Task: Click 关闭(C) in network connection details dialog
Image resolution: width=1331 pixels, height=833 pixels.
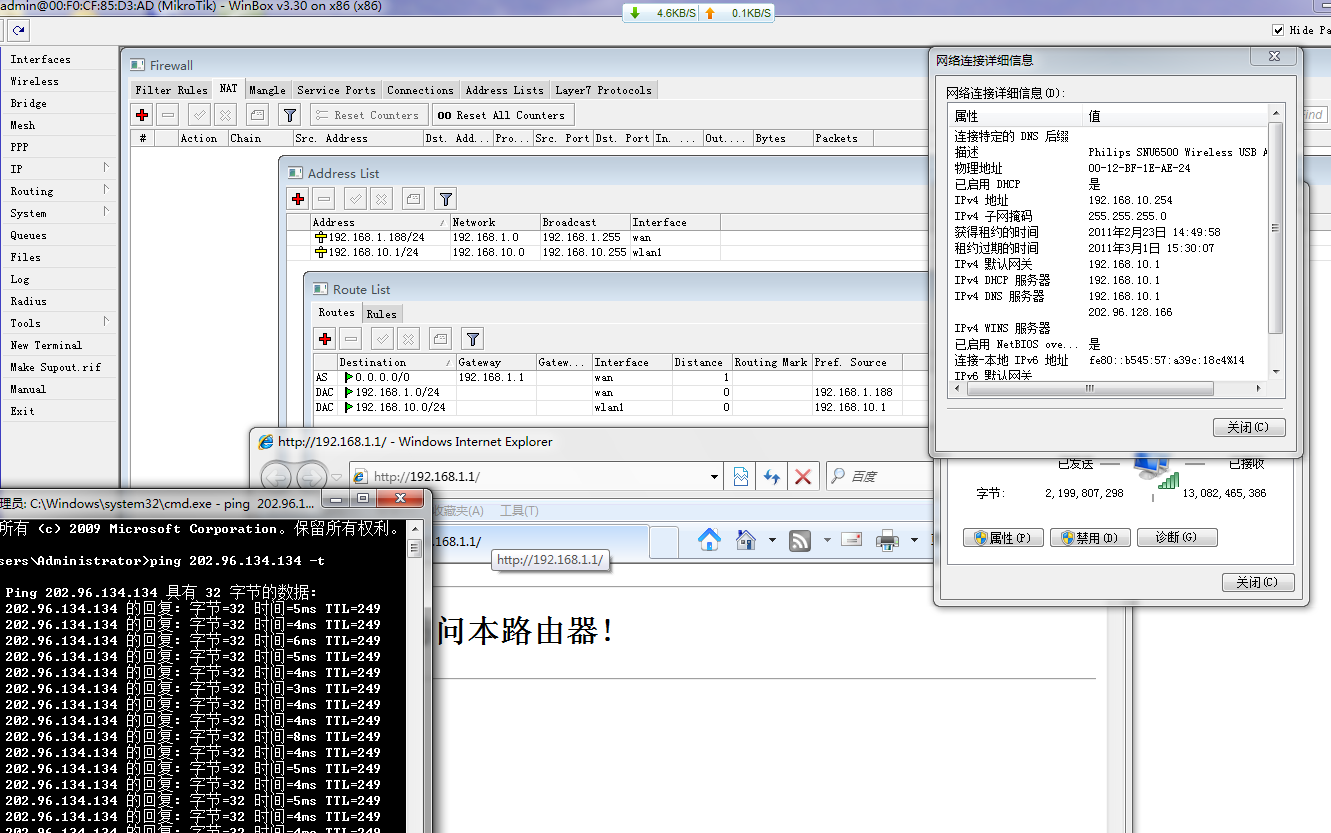Action: [x=1248, y=427]
